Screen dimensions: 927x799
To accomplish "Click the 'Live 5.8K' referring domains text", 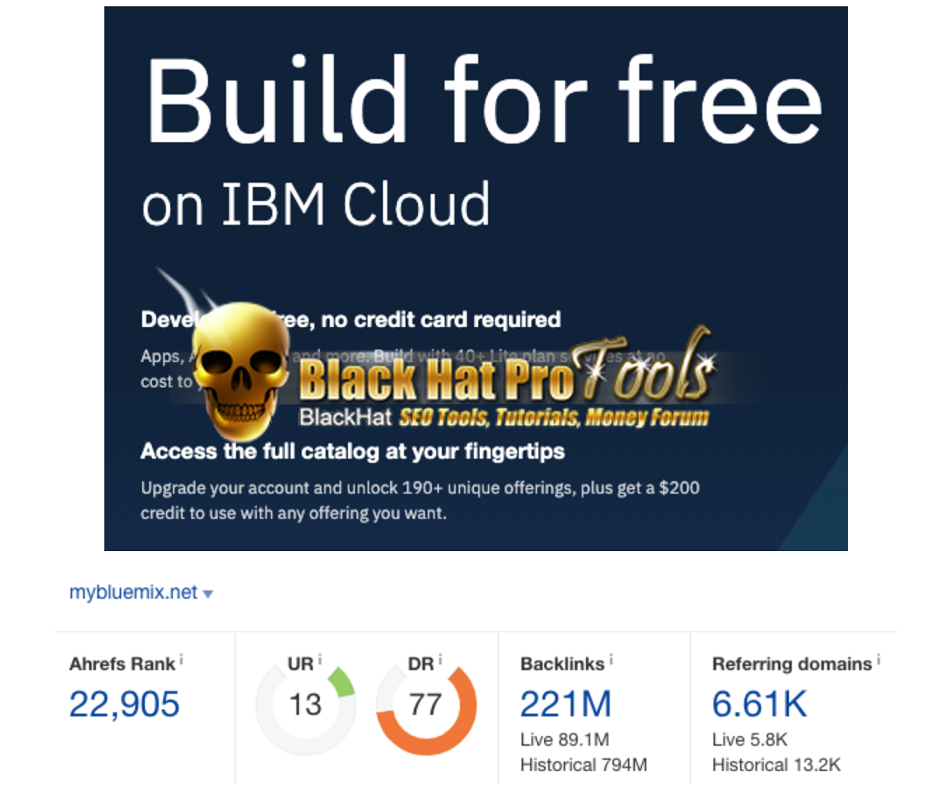I will (x=750, y=739).
